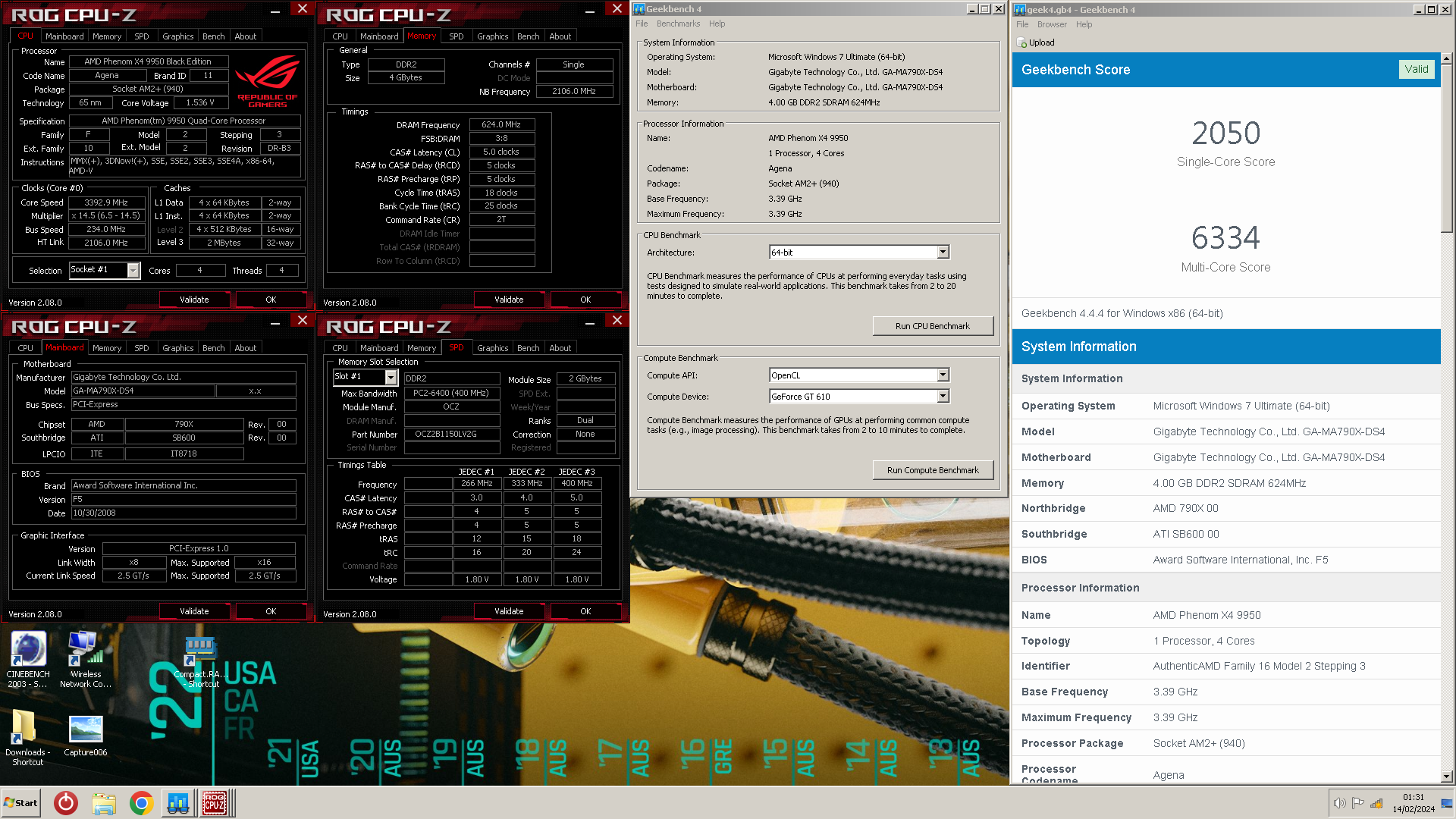Click the Chipset 790X field
This screenshot has width=1456, height=819.
tap(184, 425)
